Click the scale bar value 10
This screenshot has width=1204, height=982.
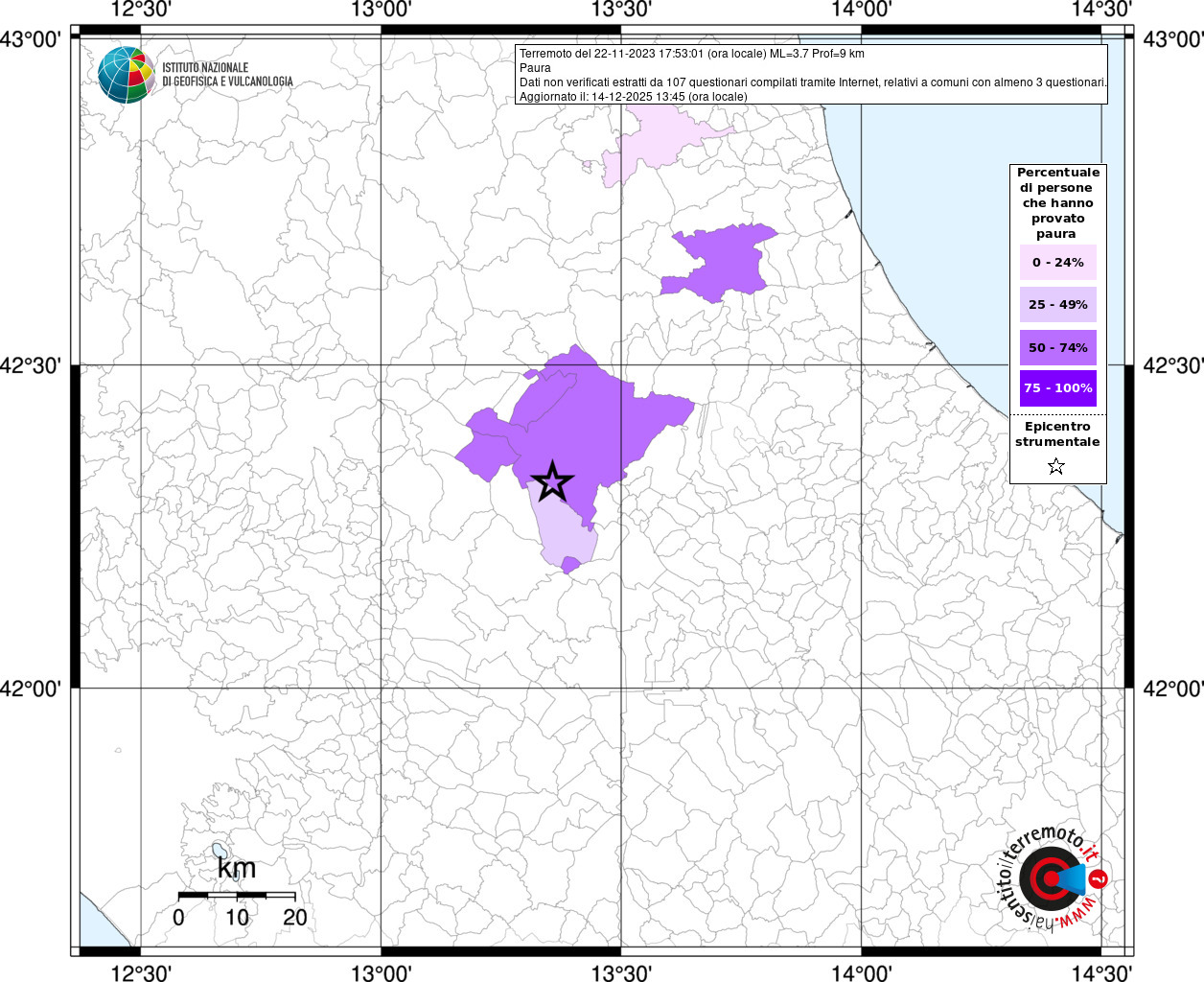click(237, 917)
